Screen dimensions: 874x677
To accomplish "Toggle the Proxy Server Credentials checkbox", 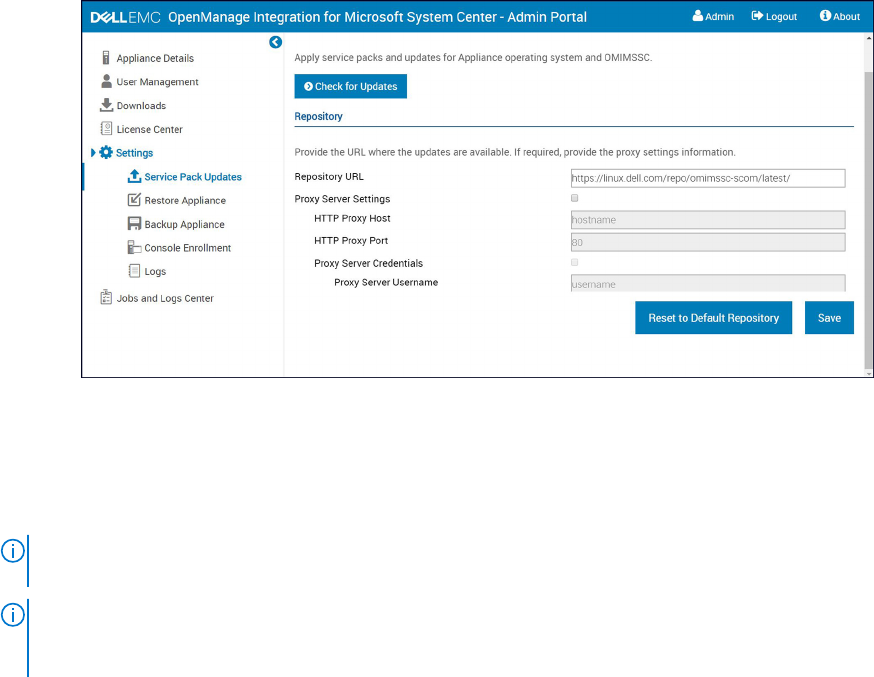I will coord(575,262).
